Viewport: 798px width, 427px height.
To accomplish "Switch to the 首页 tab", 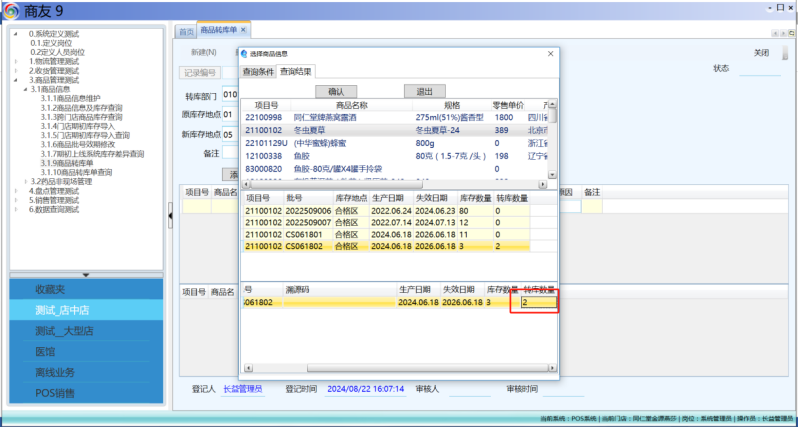I will pos(186,32).
